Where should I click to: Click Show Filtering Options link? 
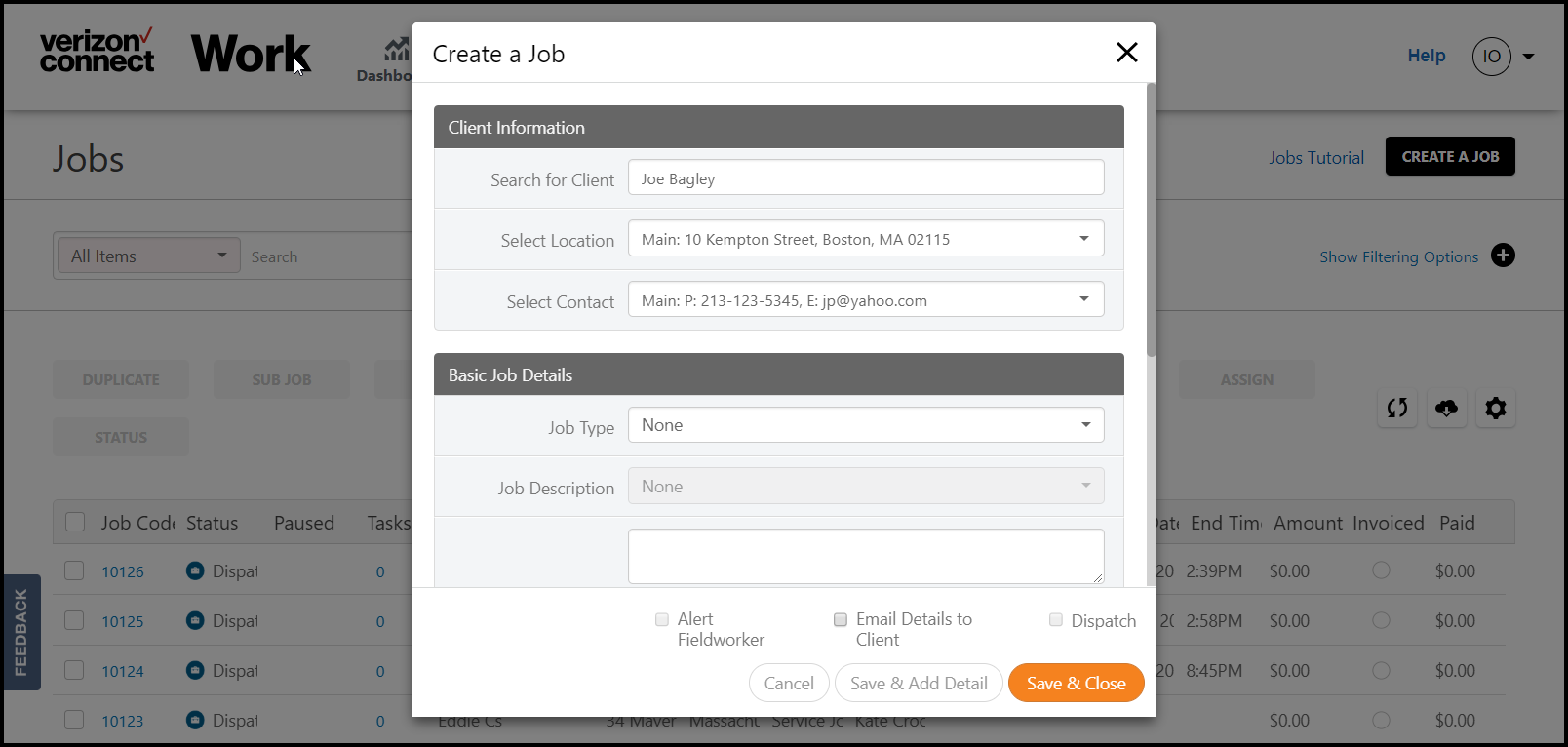pyautogui.click(x=1398, y=256)
